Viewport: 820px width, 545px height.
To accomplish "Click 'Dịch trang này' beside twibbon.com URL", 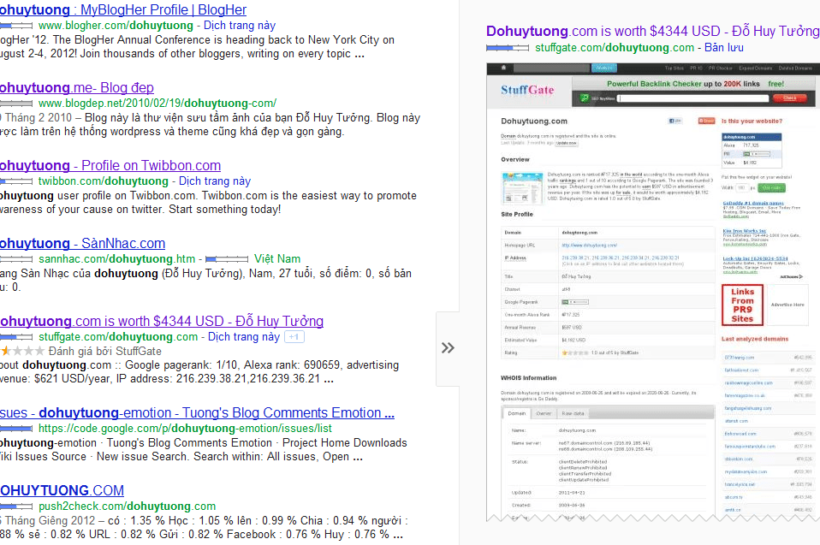I will (215, 181).
